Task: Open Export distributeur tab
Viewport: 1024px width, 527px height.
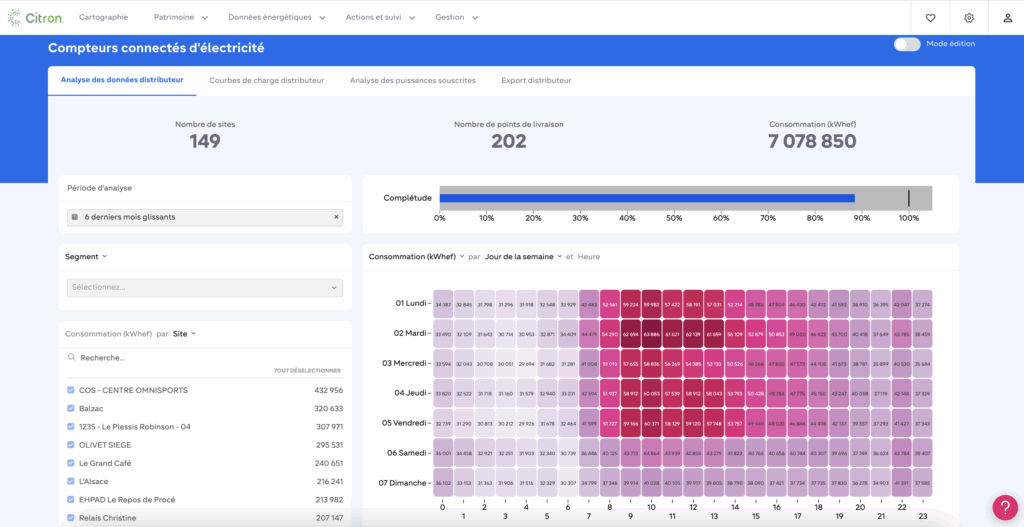Action: [536, 80]
